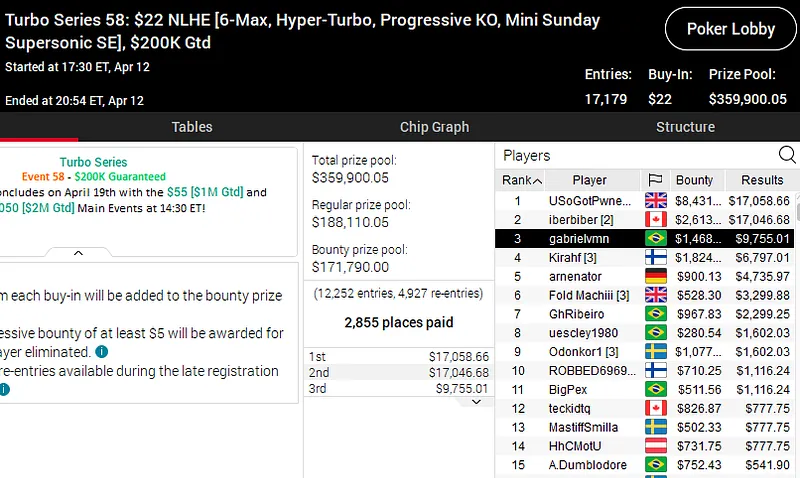This screenshot has height=478, width=800.
Task: Open the Chip Graph tab
Action: tap(434, 127)
